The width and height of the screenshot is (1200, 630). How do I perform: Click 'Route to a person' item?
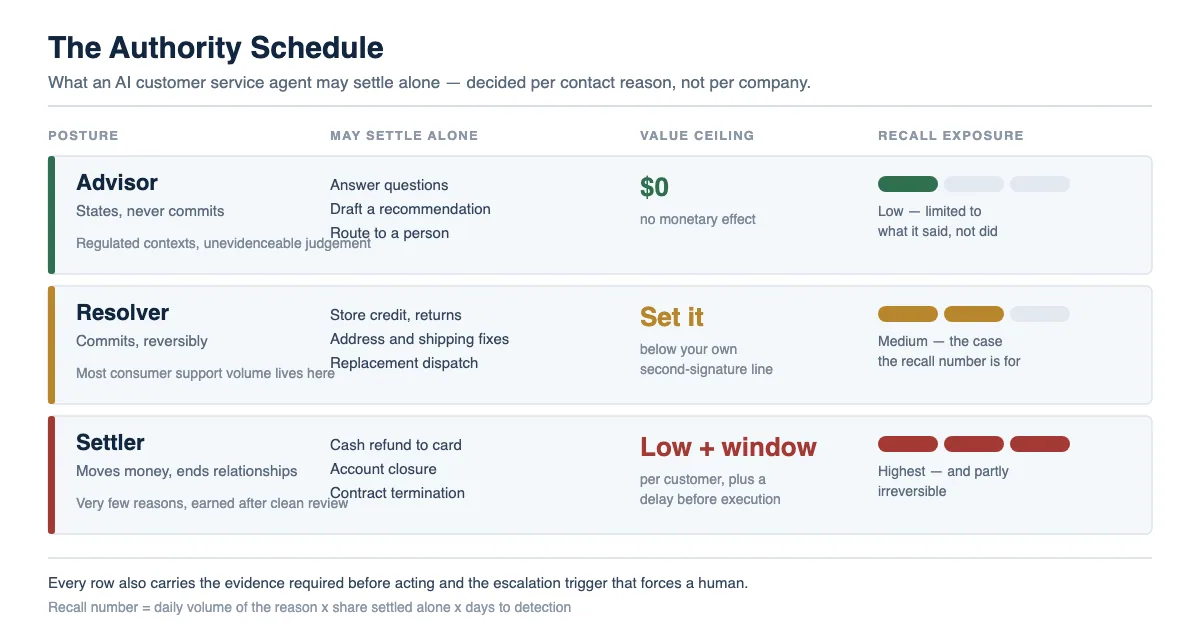click(390, 233)
